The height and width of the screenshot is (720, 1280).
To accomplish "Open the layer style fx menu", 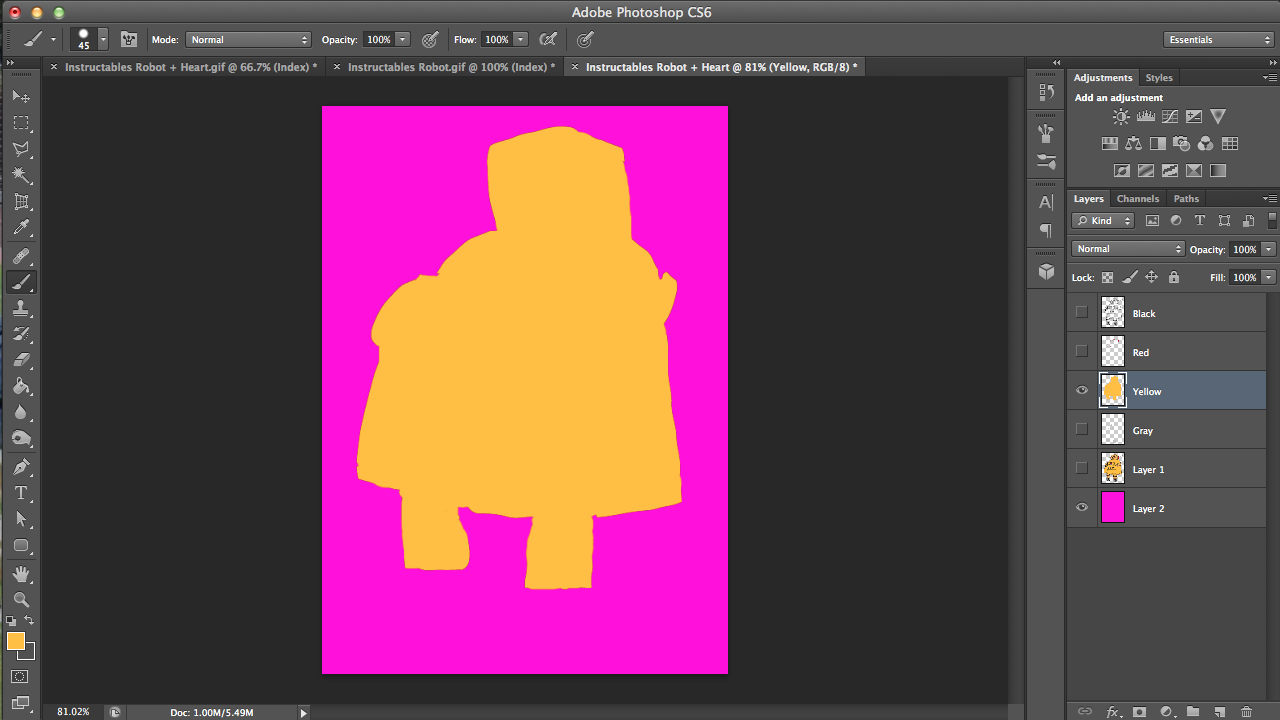I will [x=1112, y=712].
